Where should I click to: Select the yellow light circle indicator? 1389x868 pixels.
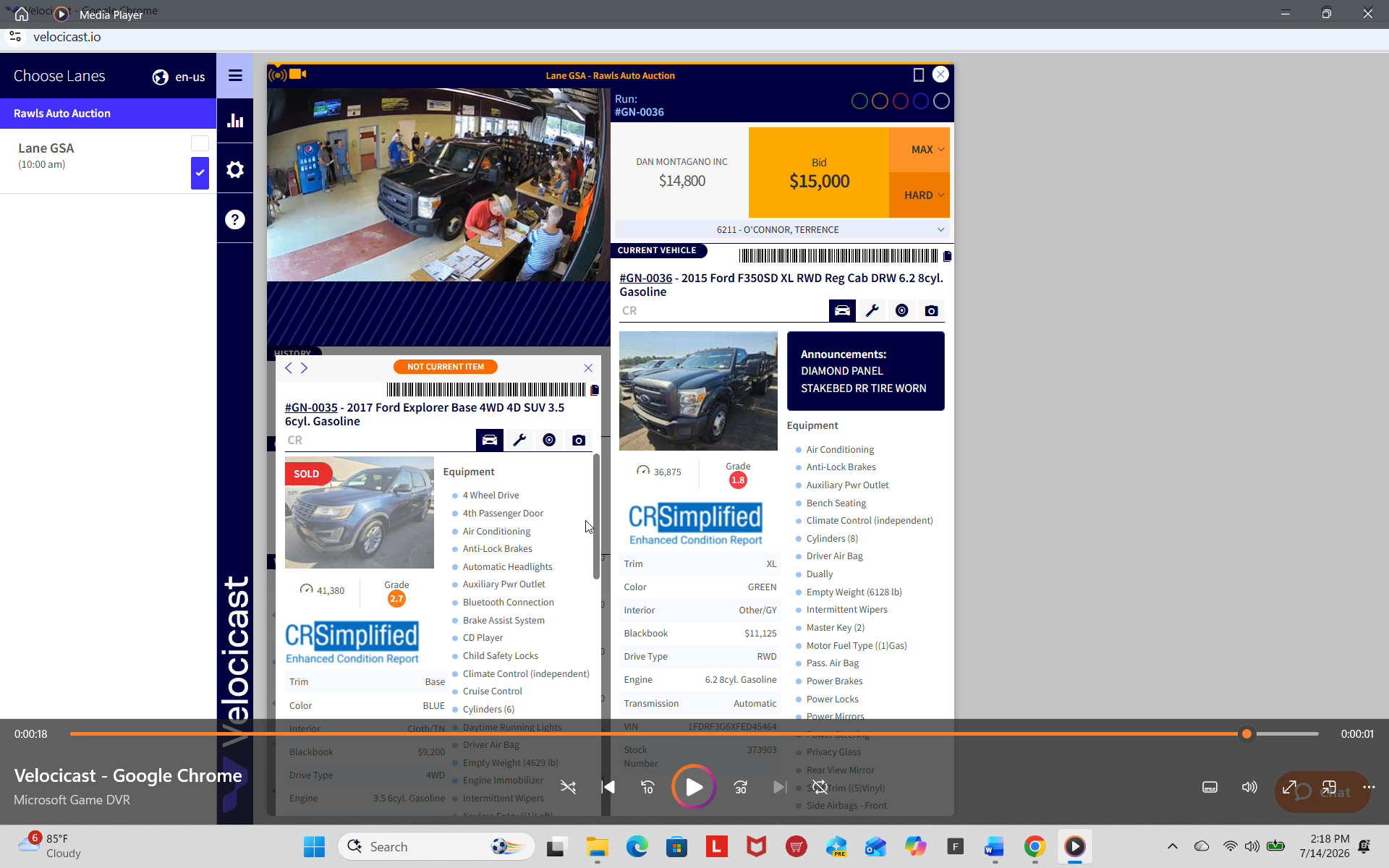pos(880,101)
